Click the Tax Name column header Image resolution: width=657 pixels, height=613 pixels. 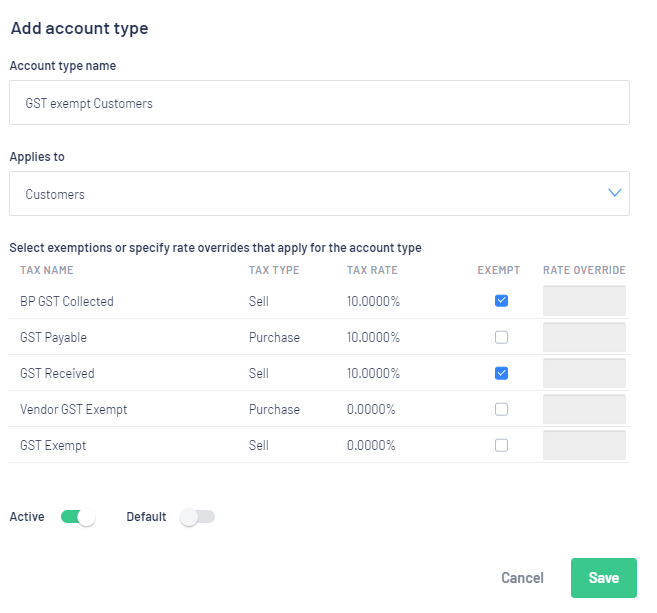tap(47, 270)
